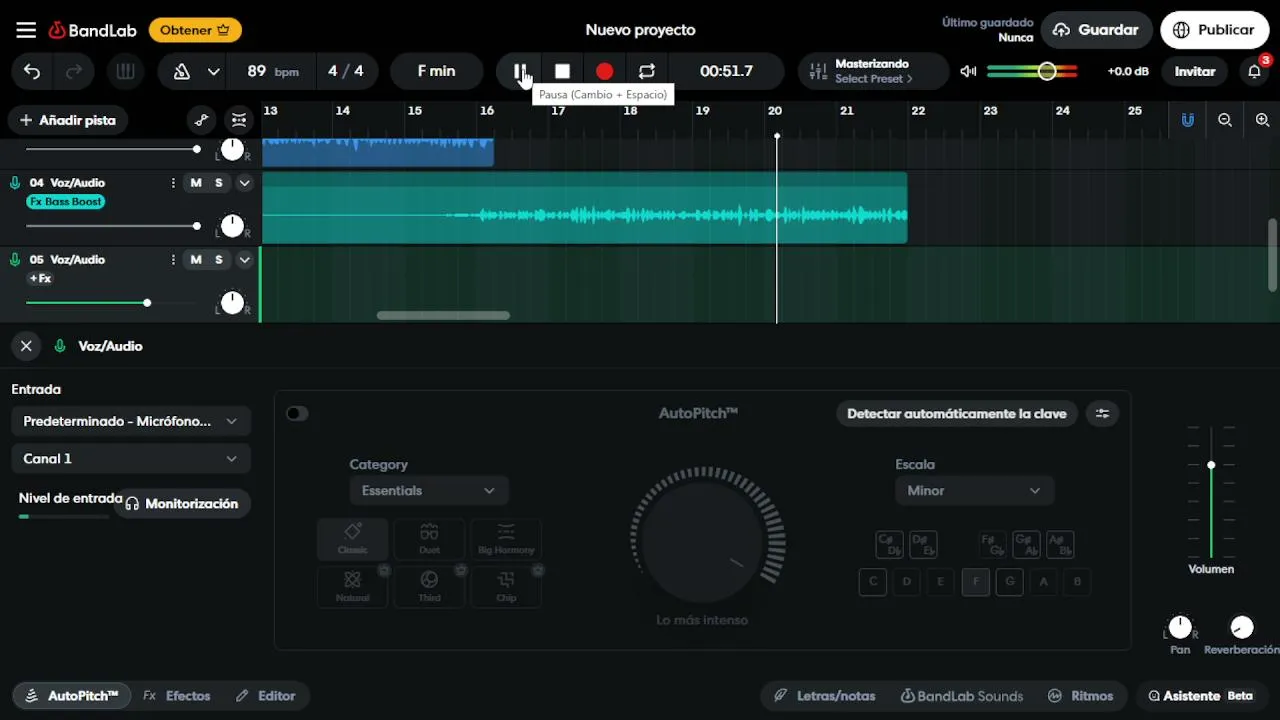Toggle the C note in the scale
The height and width of the screenshot is (720, 1280).
pyautogui.click(x=873, y=581)
